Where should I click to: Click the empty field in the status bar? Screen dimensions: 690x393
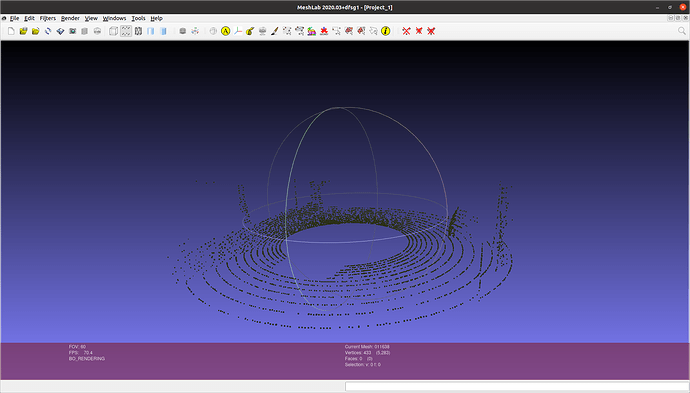tap(517, 386)
